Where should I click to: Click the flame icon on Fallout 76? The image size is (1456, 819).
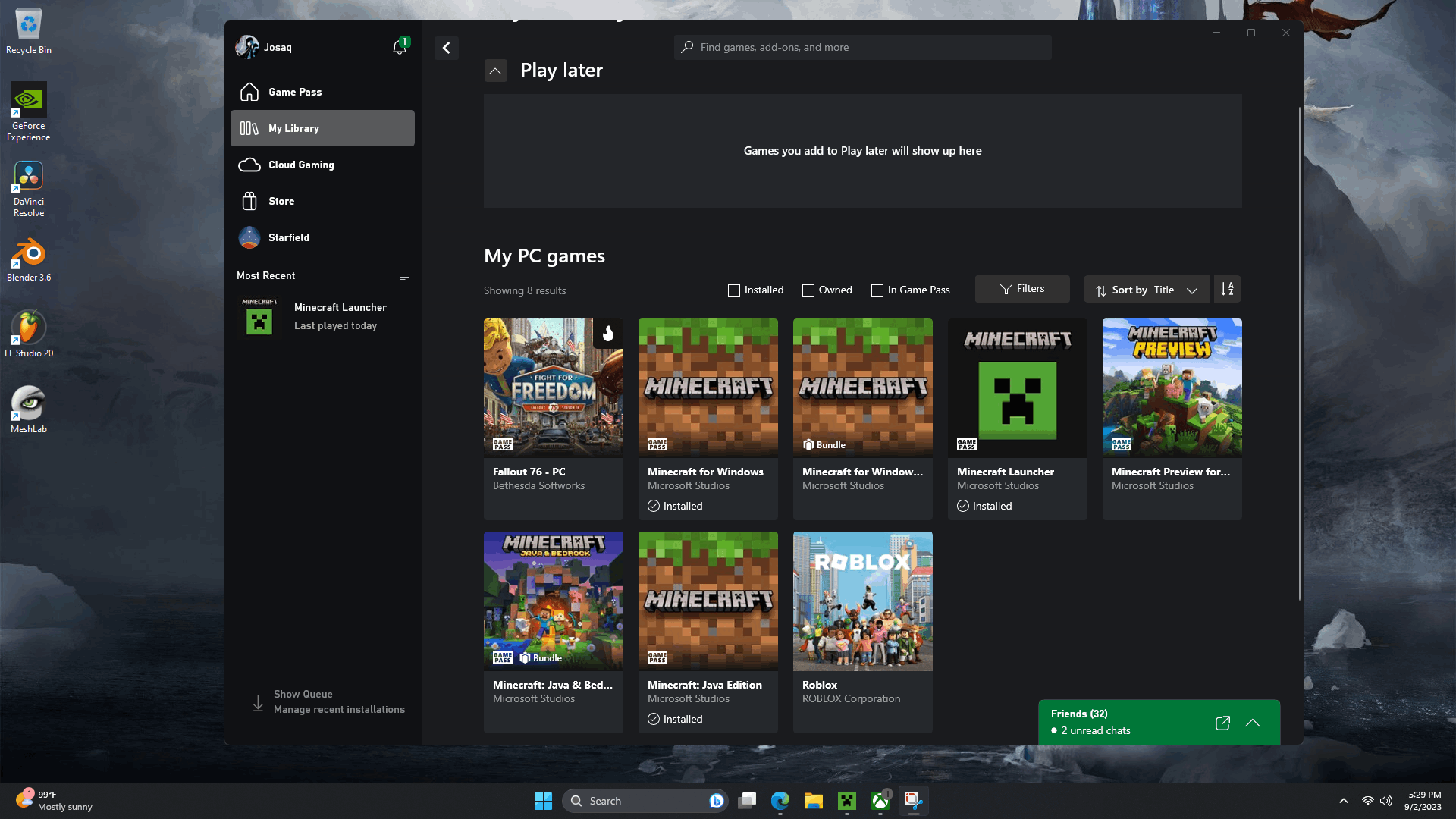point(608,334)
